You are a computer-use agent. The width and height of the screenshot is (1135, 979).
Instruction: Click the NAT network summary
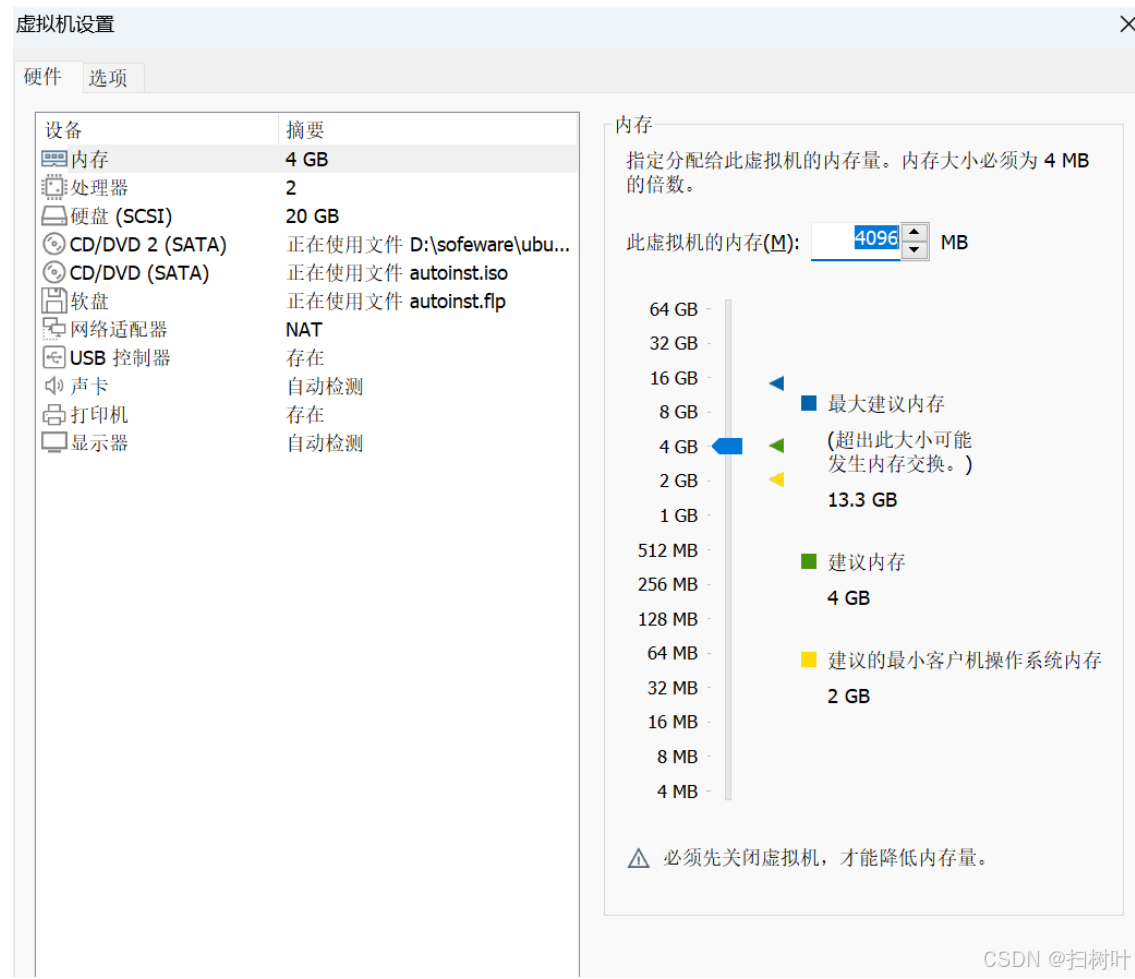click(304, 330)
